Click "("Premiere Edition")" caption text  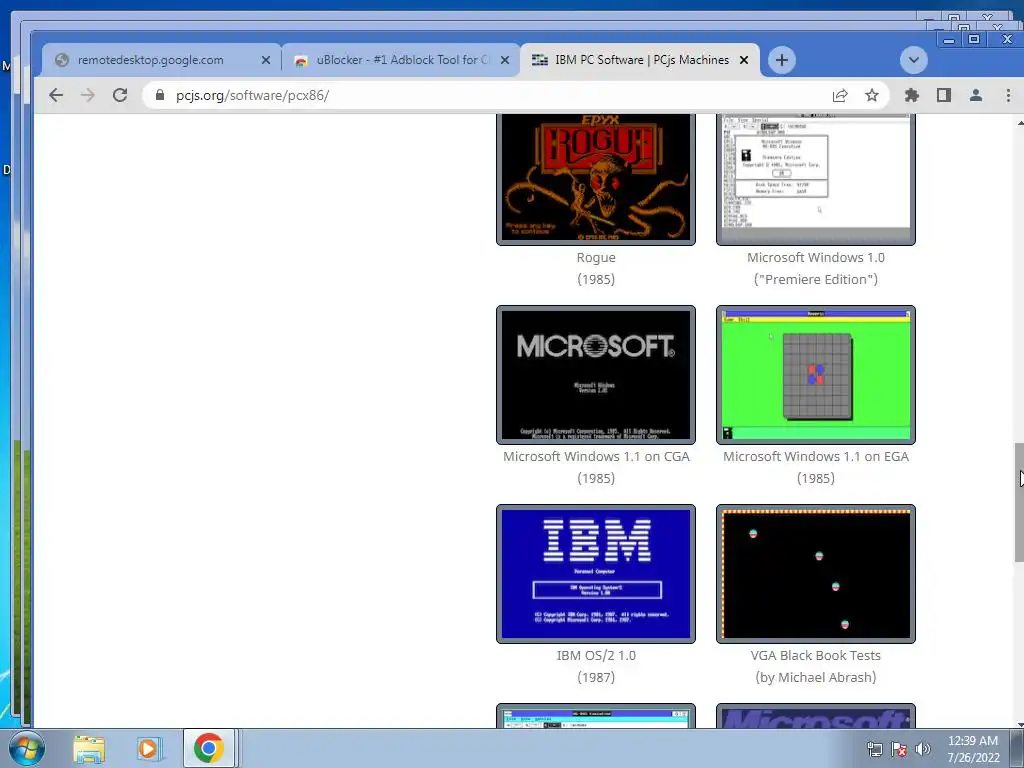point(816,280)
